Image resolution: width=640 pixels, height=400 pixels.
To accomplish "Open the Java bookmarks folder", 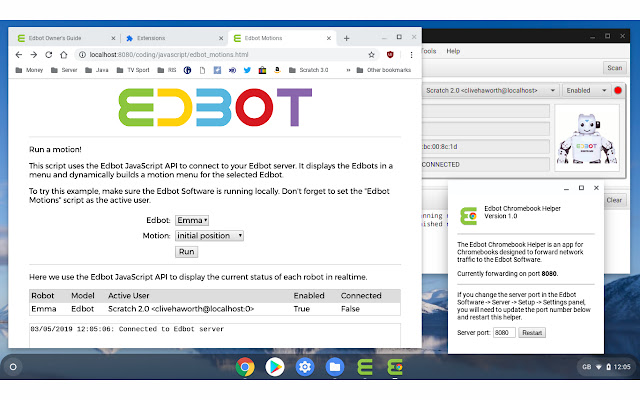I will pos(97,70).
